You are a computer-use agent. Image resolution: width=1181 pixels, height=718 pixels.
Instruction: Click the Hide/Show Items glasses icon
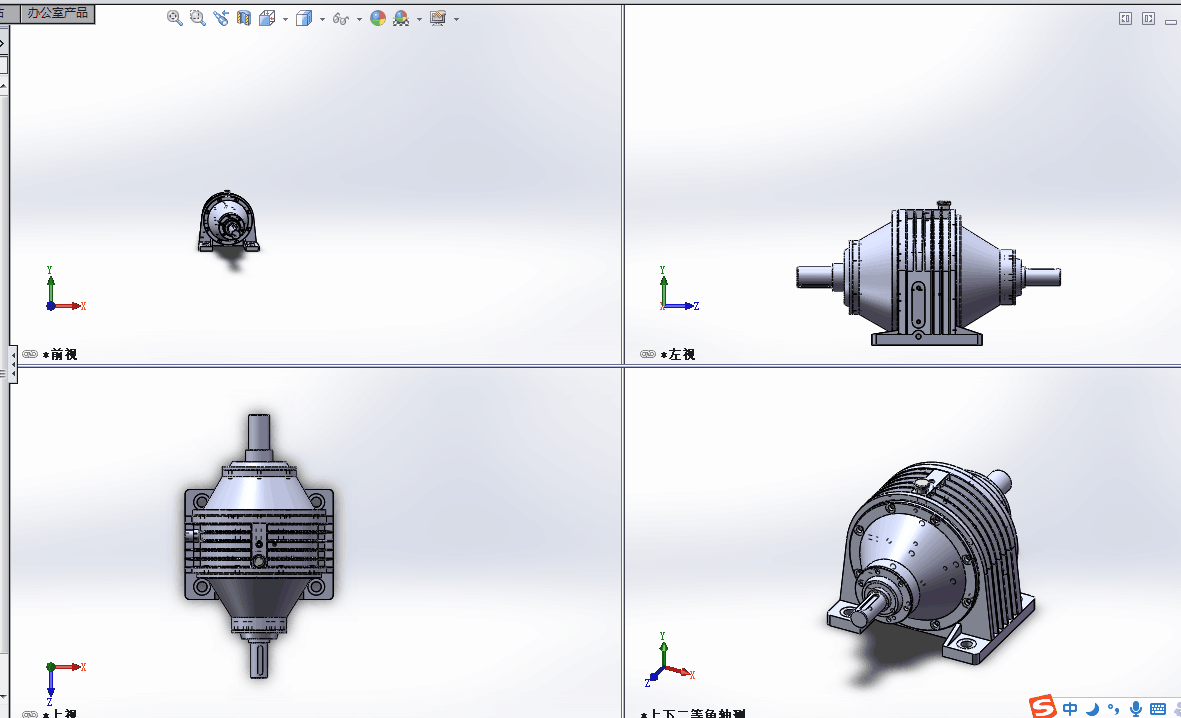pyautogui.click(x=340, y=19)
